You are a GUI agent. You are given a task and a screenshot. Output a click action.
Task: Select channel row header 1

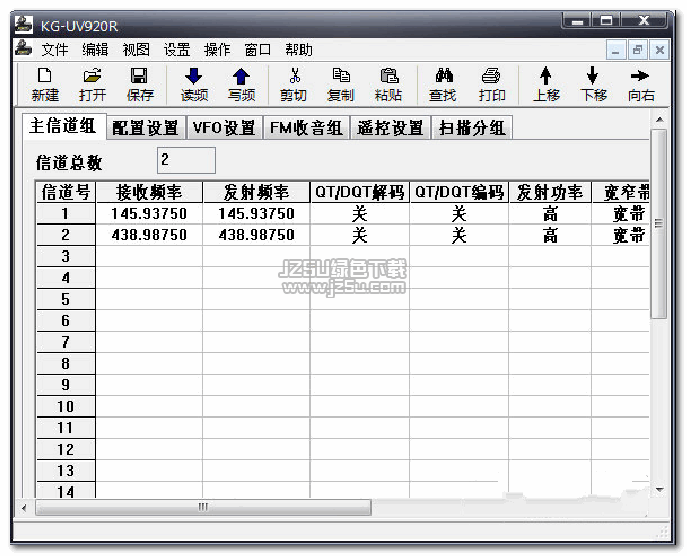coord(66,214)
